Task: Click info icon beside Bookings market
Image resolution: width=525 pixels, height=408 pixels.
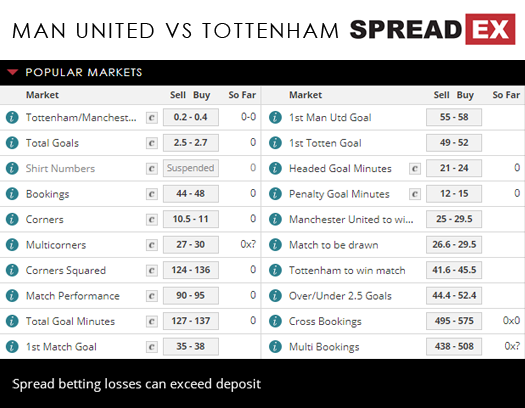Action: click(x=12, y=194)
